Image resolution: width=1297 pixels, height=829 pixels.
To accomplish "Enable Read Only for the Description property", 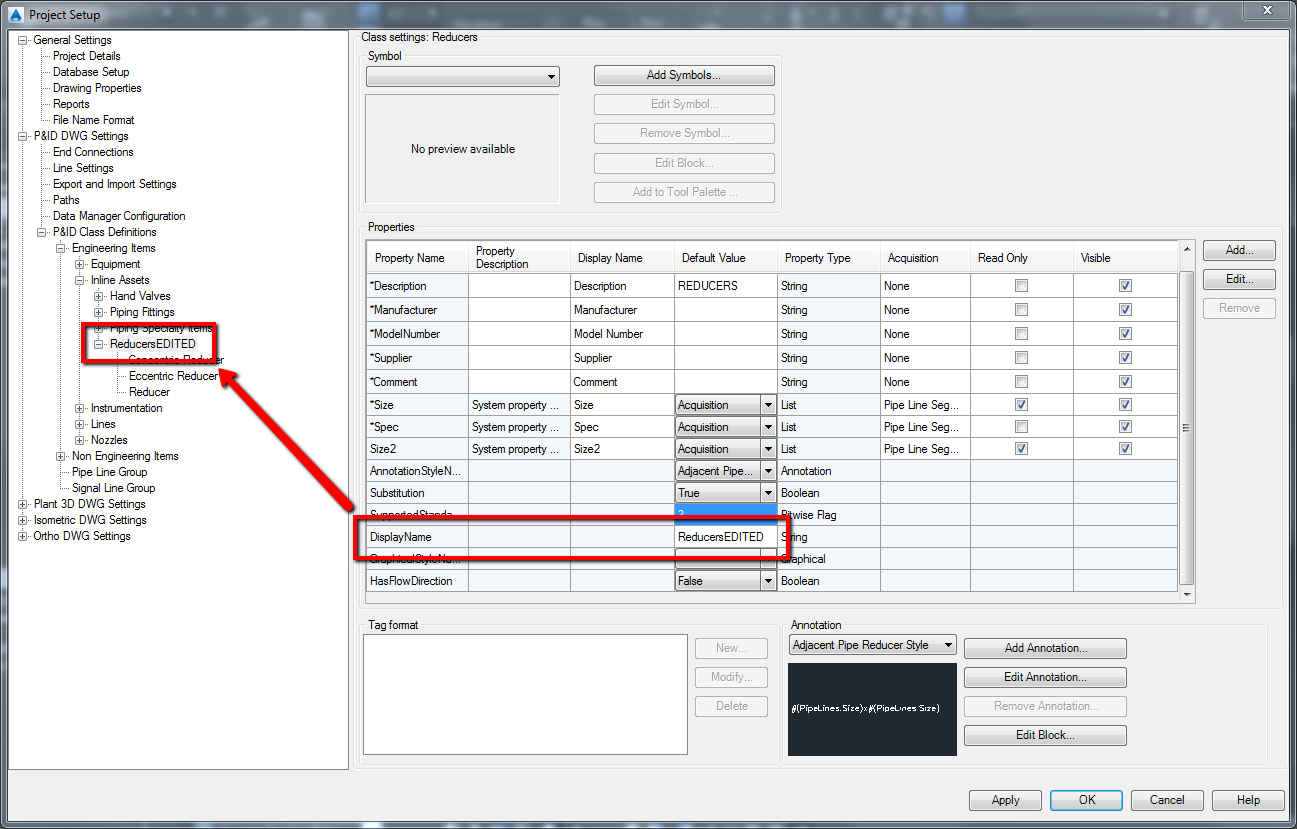I will tap(1020, 285).
